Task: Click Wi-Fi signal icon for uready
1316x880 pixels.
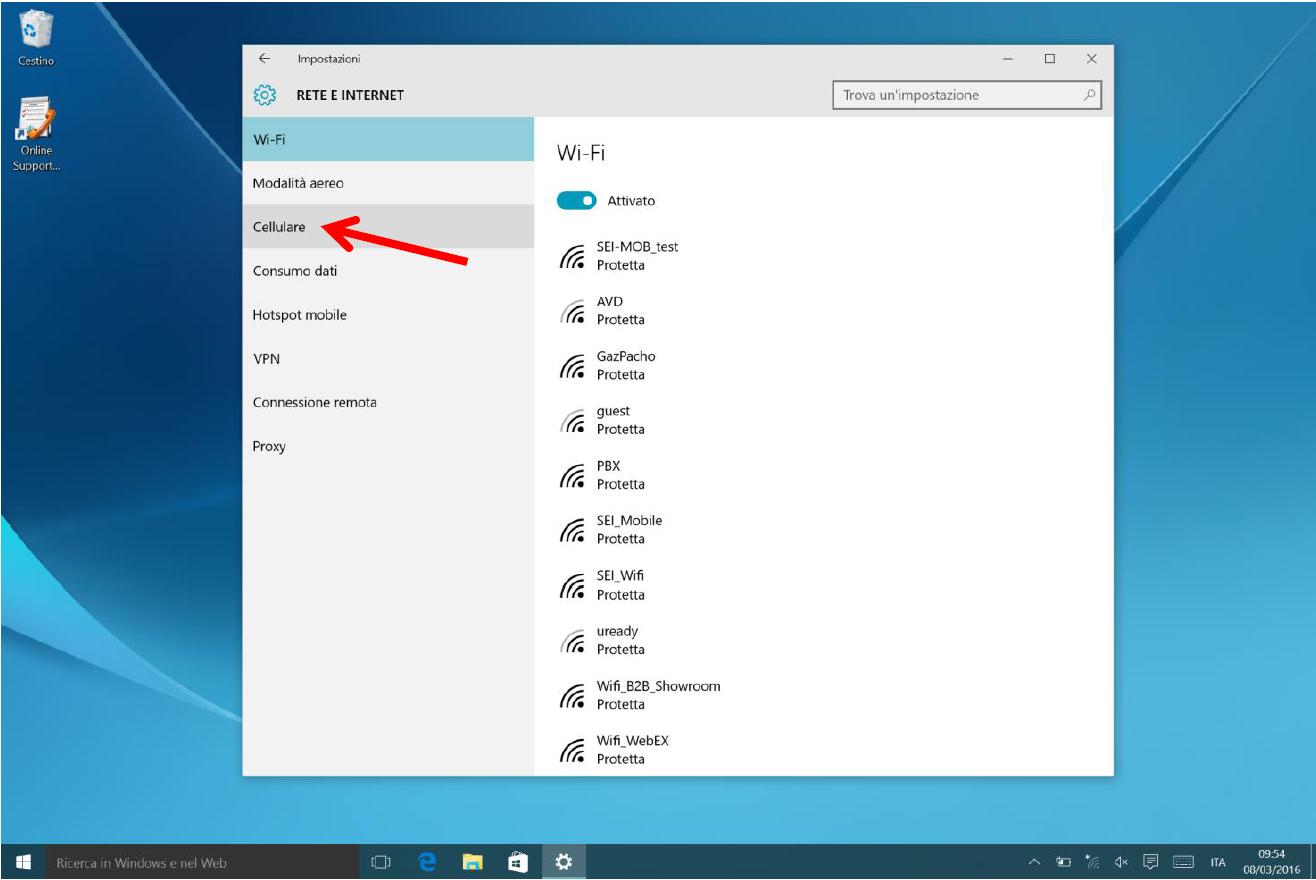Action: pos(572,640)
